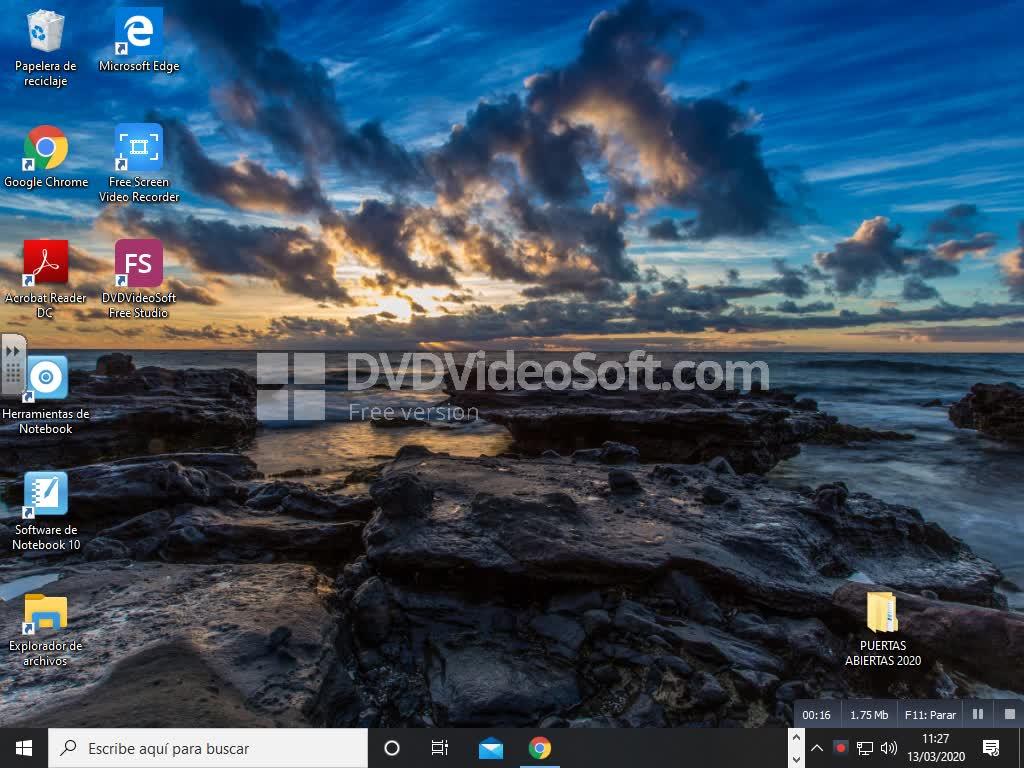
Task: Open the Mail app from taskbar
Action: tap(490, 748)
